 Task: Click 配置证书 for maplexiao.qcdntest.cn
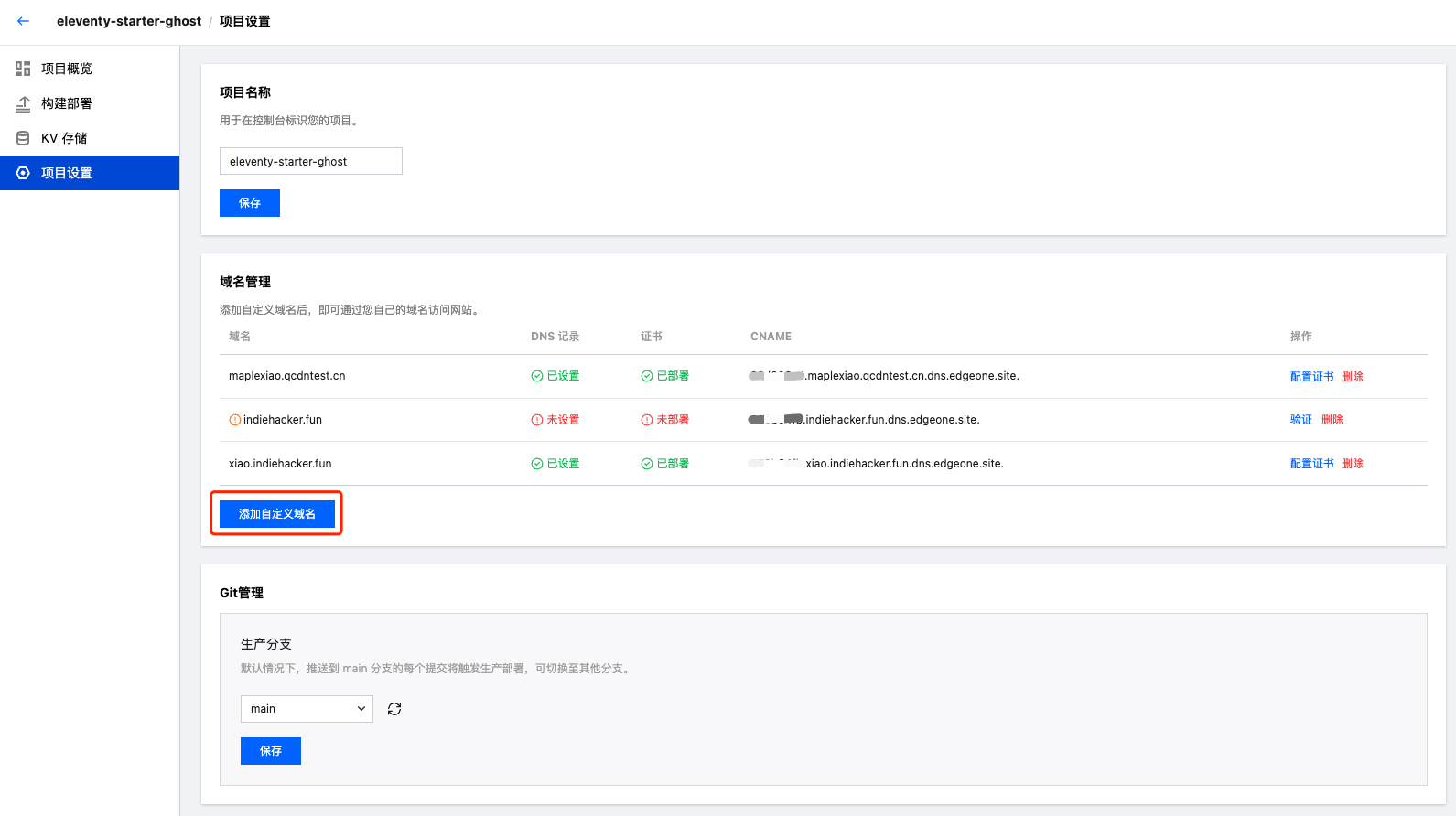tap(1311, 376)
